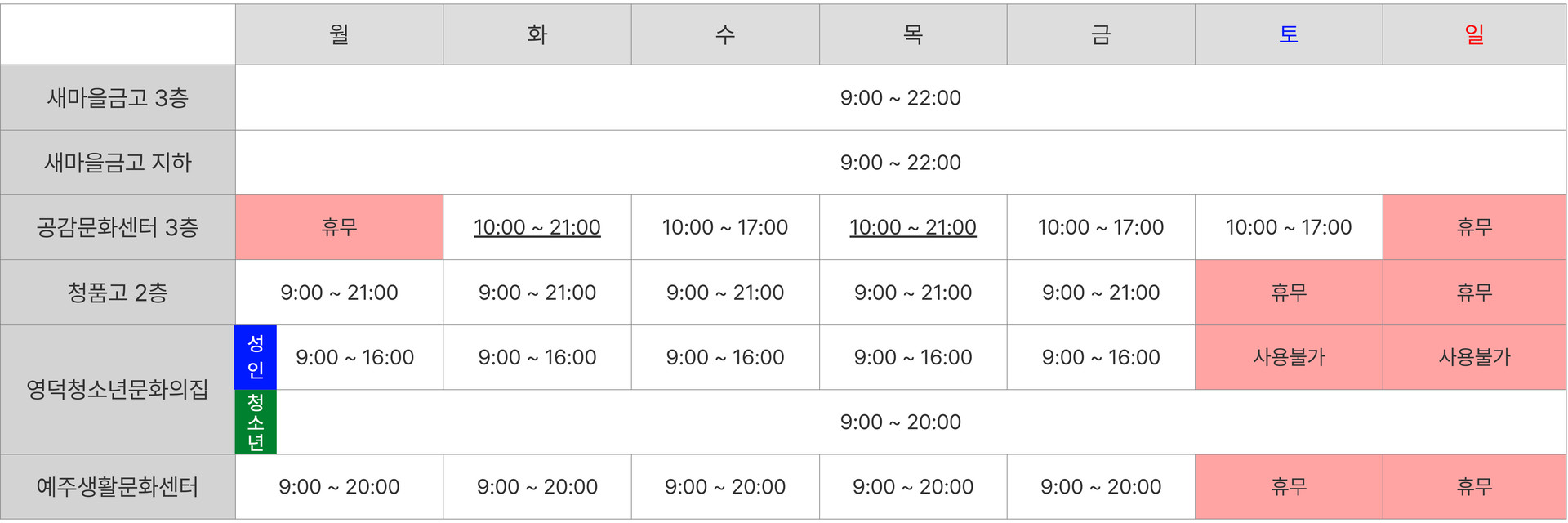The width and height of the screenshot is (1568, 523).
Task: Click Saturday 10:00 ~ 17:00 for 공감문화센터
Action: pyautogui.click(x=1288, y=227)
